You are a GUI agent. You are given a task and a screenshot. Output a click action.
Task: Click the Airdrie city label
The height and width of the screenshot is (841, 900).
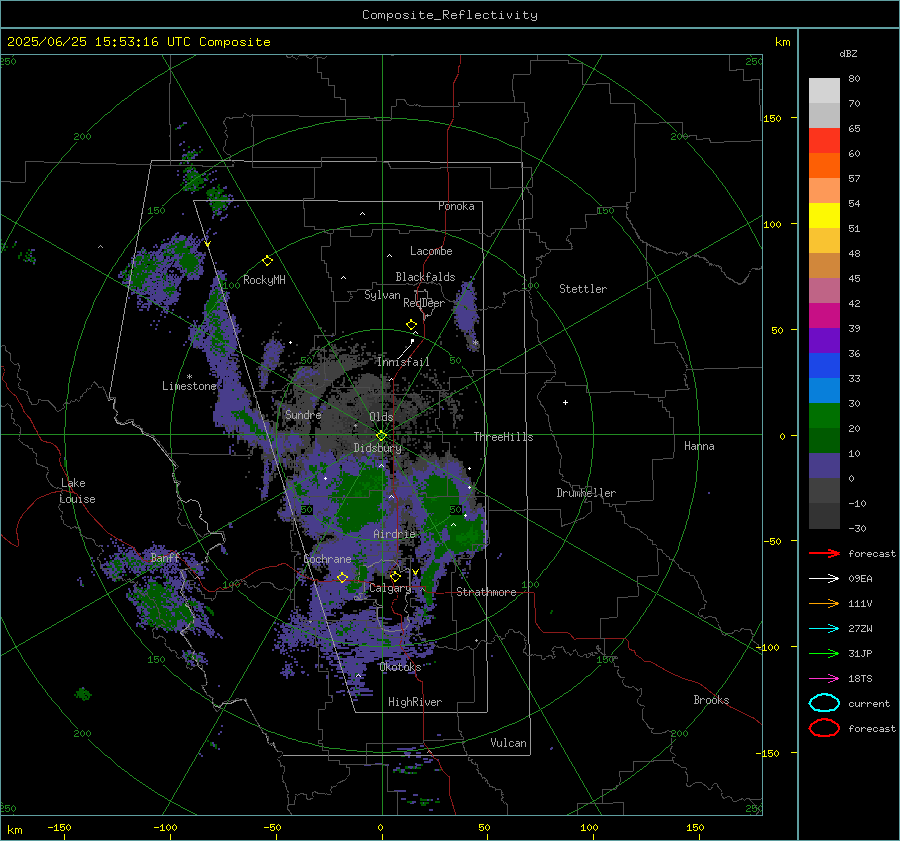(x=394, y=534)
